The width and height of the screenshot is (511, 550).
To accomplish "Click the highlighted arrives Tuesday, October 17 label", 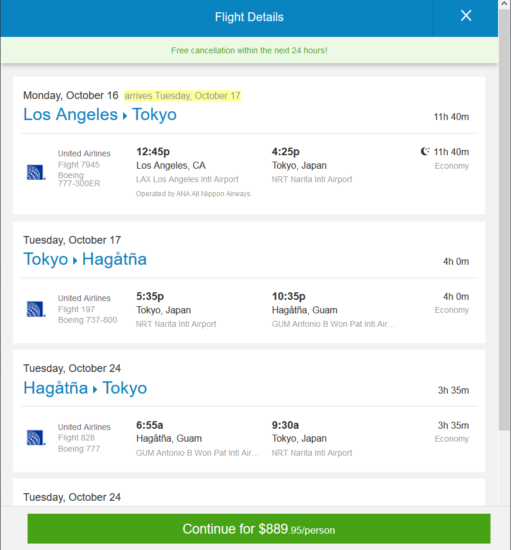I will (x=182, y=96).
